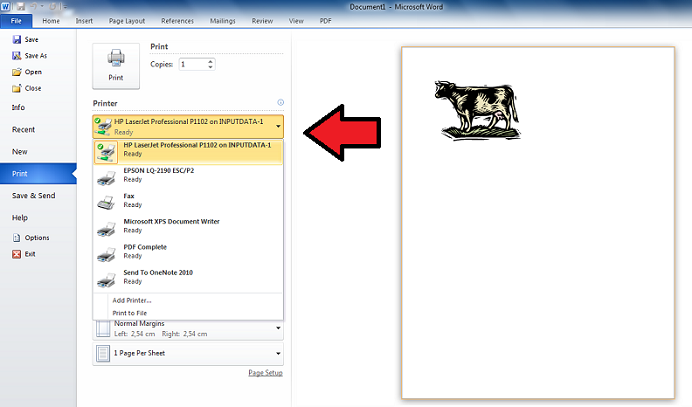This screenshot has height=407, width=692.
Task: Open the 1 Page Per Sheet dropdown
Action: click(188, 354)
